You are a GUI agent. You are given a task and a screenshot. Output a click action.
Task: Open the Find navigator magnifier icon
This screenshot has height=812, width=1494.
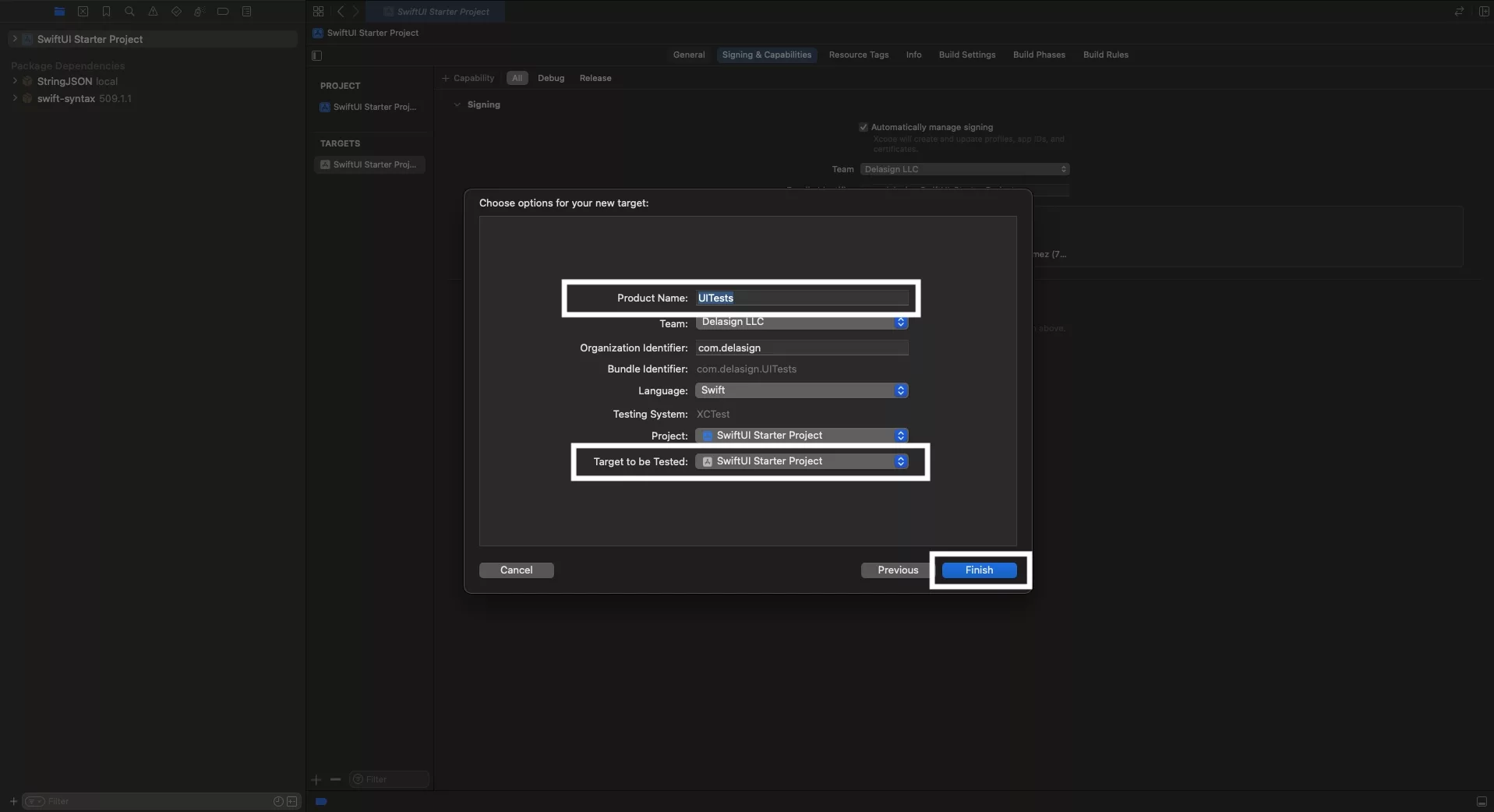pos(129,12)
